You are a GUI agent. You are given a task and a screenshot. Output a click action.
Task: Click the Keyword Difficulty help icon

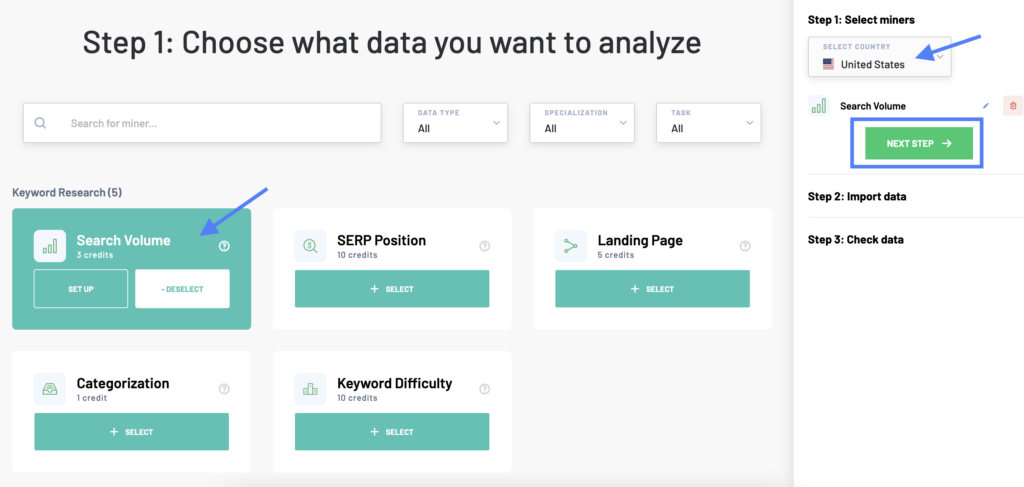click(485, 389)
